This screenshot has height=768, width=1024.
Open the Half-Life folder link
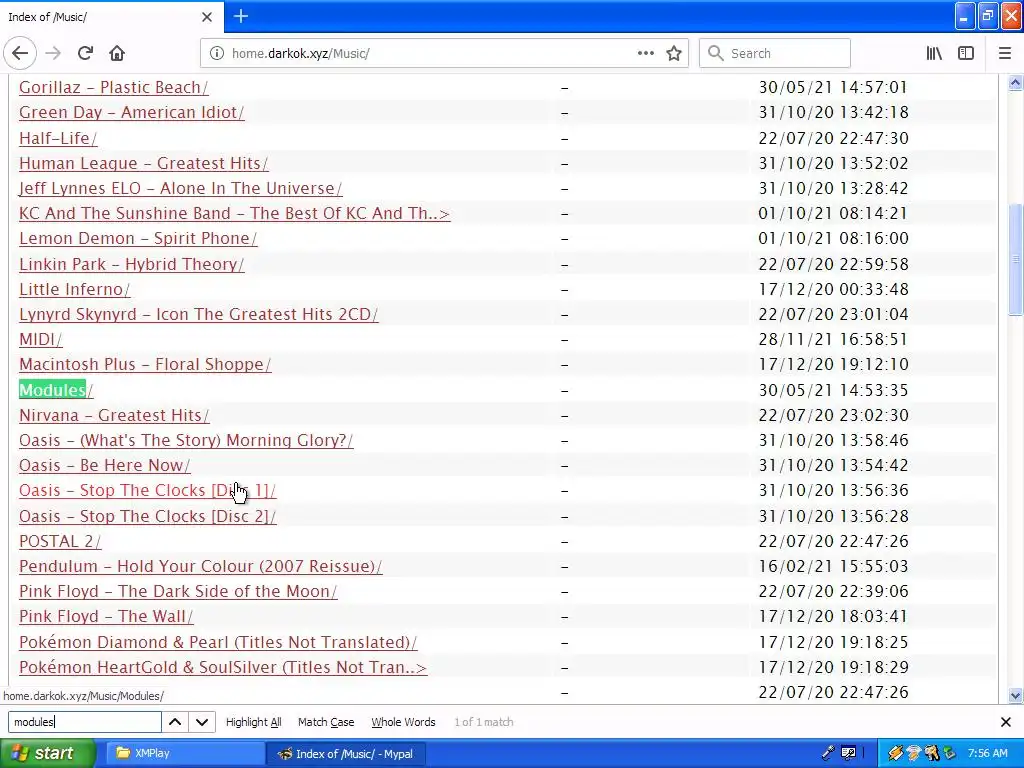[x=58, y=138]
